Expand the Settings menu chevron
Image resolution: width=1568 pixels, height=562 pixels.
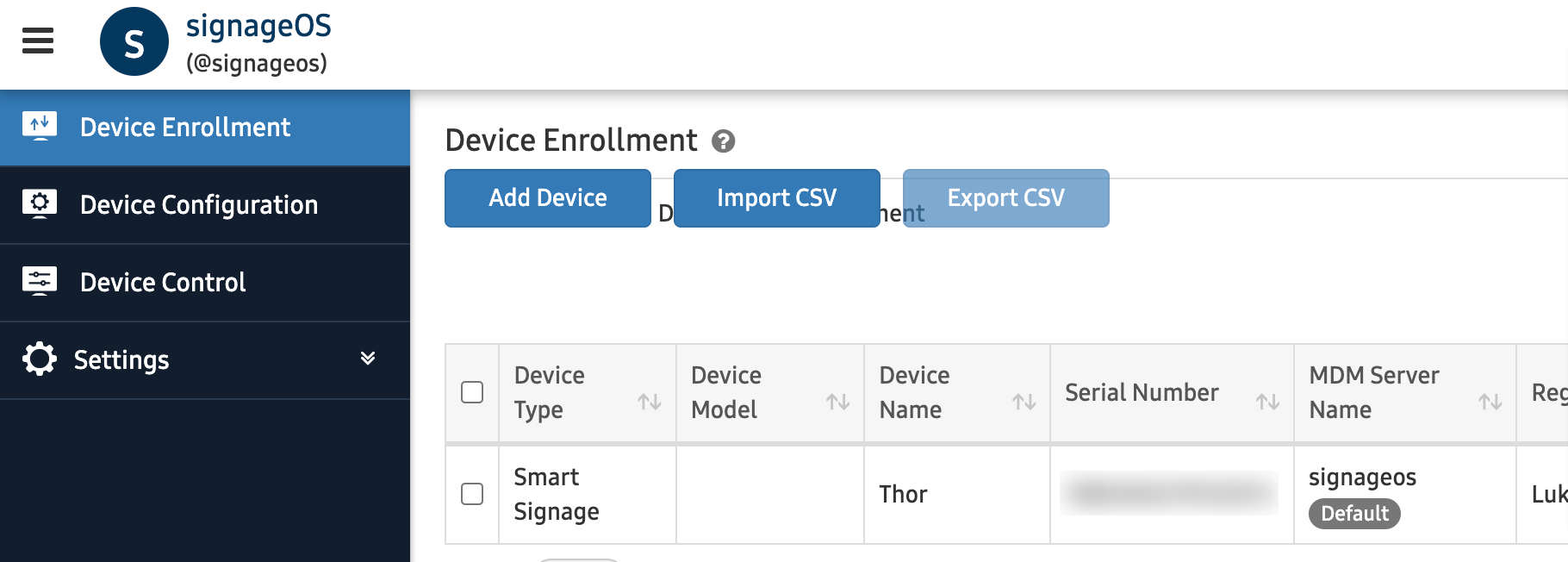point(368,359)
